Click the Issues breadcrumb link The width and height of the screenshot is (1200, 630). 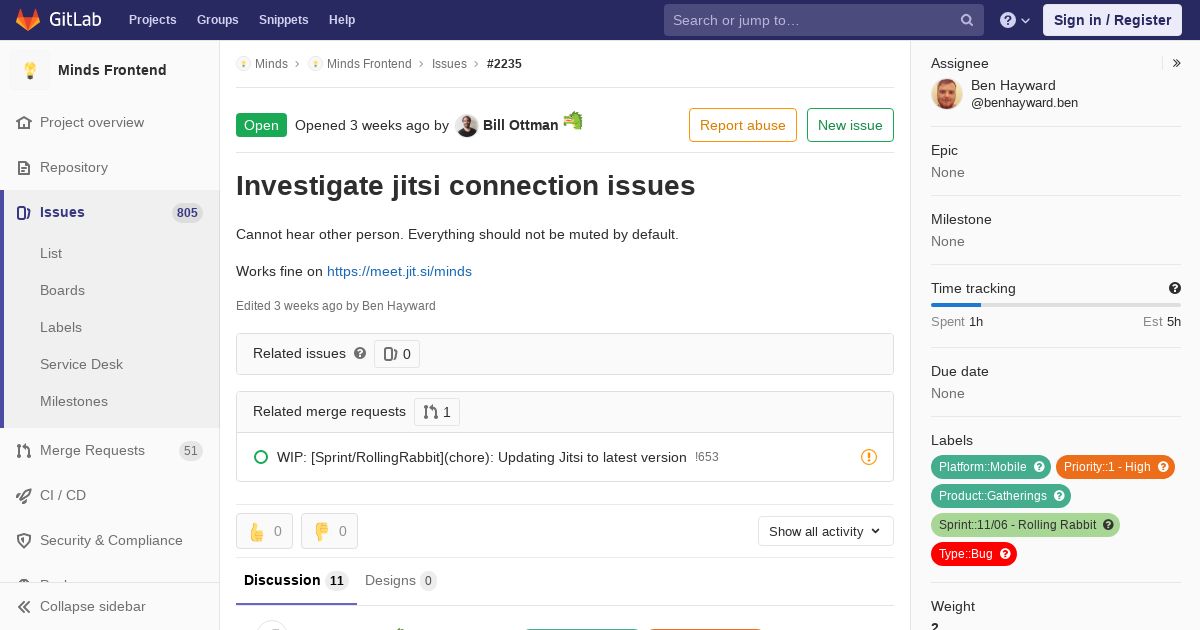coord(449,64)
